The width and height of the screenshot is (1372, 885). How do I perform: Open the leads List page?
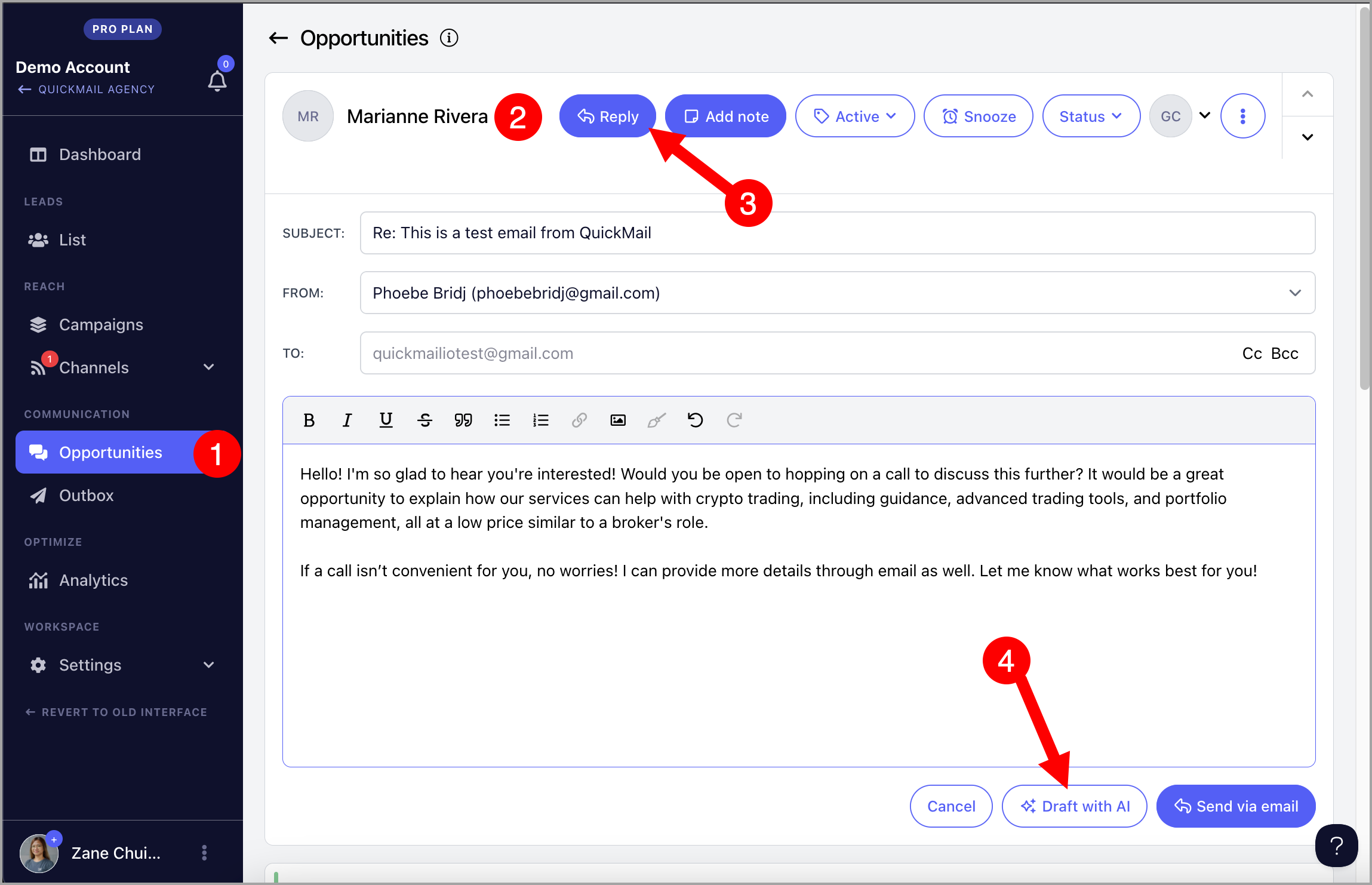122,240
